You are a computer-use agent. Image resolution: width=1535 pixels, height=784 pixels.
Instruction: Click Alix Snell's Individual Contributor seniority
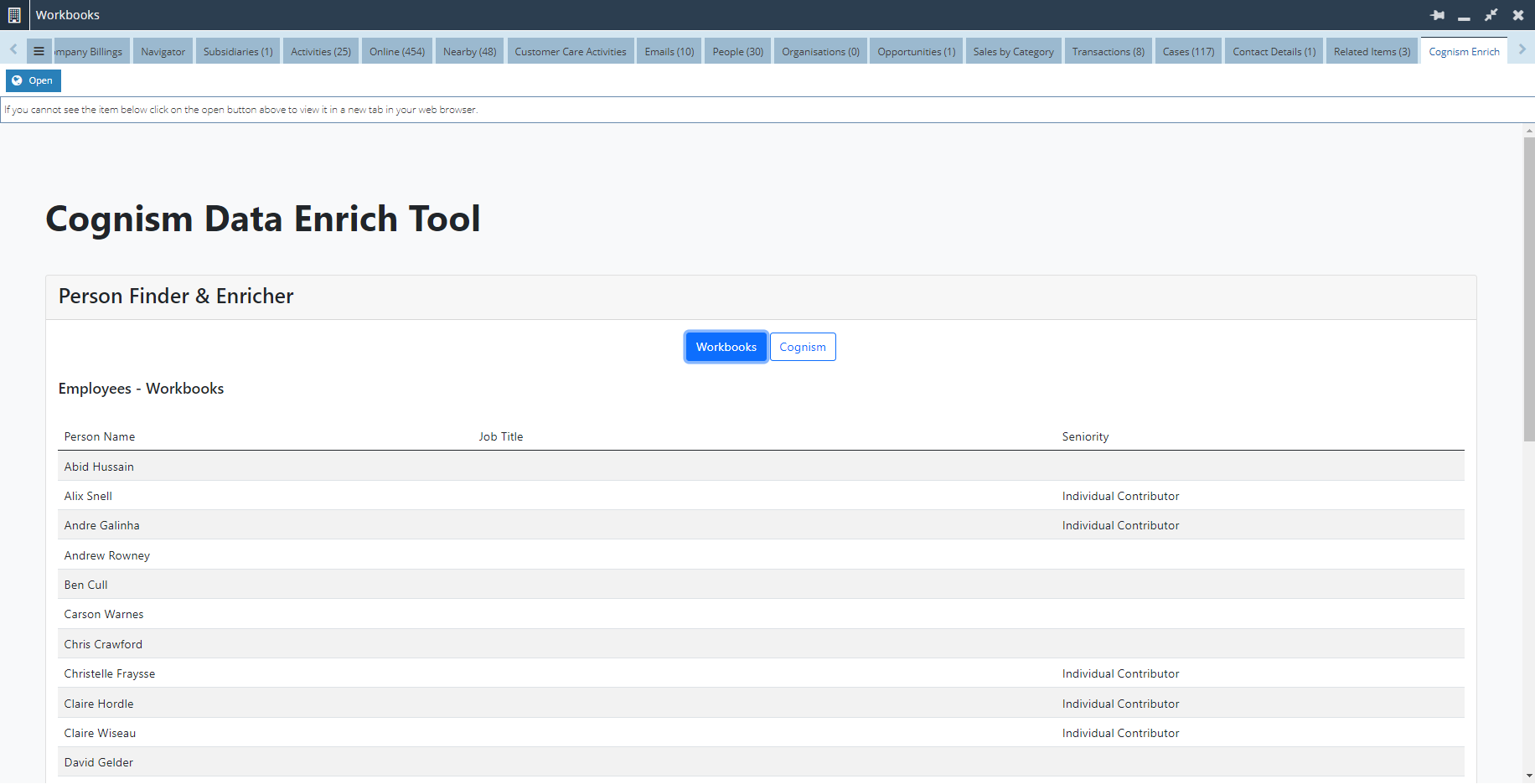[x=1120, y=496]
